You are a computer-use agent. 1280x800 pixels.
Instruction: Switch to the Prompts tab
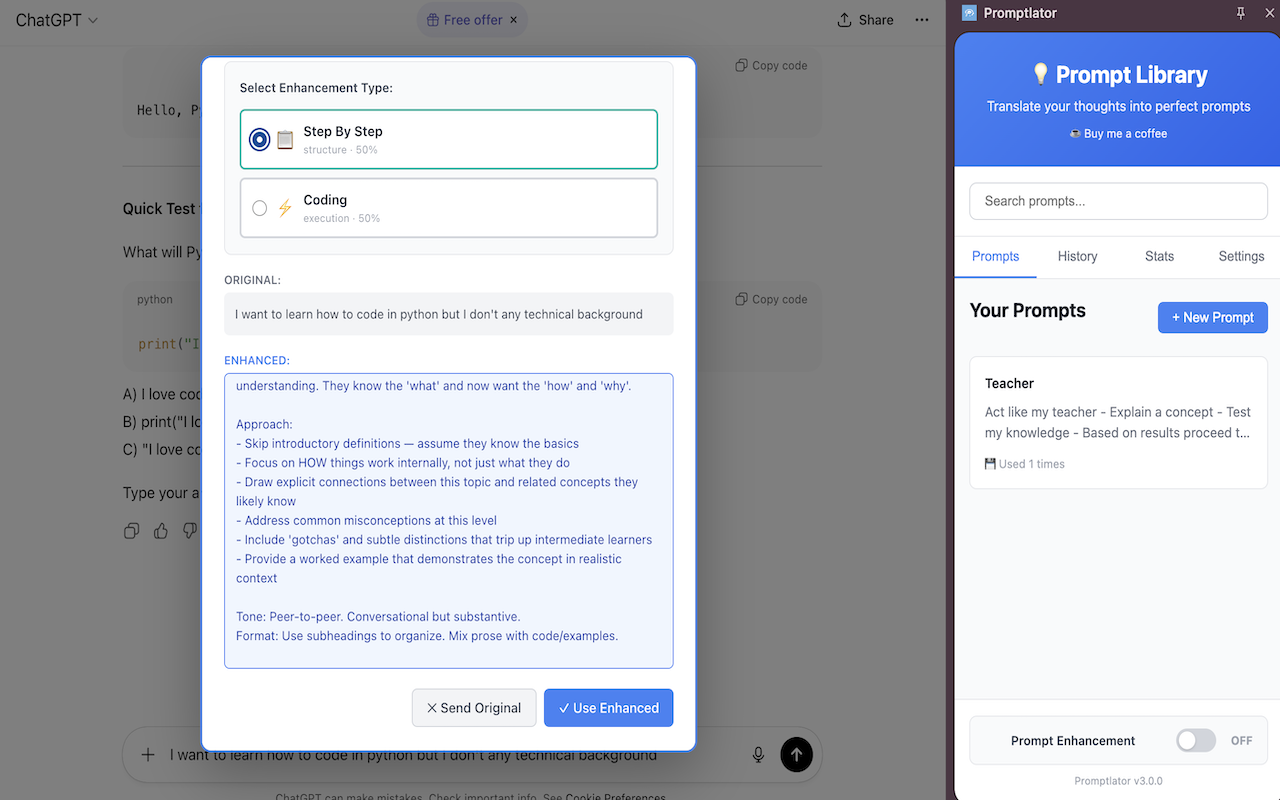click(996, 256)
